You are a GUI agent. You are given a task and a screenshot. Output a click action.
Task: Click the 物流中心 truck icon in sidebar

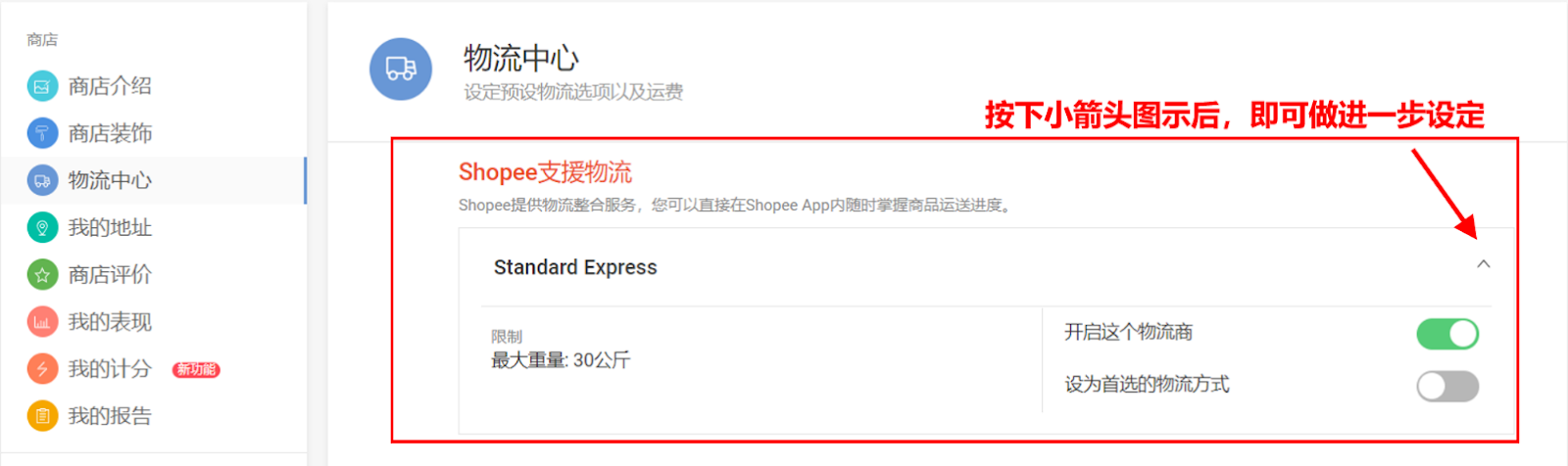[x=41, y=180]
